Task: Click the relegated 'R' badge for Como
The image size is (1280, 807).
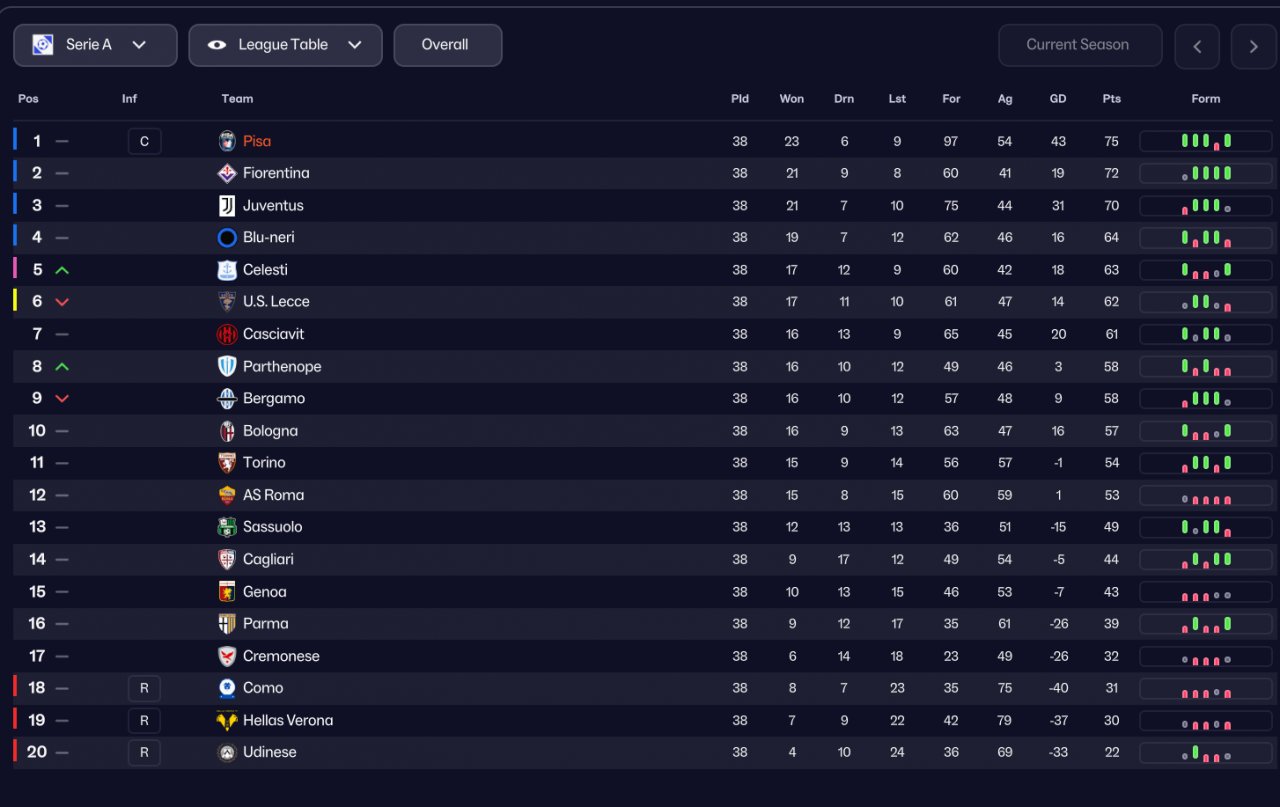Action: pyautogui.click(x=144, y=688)
